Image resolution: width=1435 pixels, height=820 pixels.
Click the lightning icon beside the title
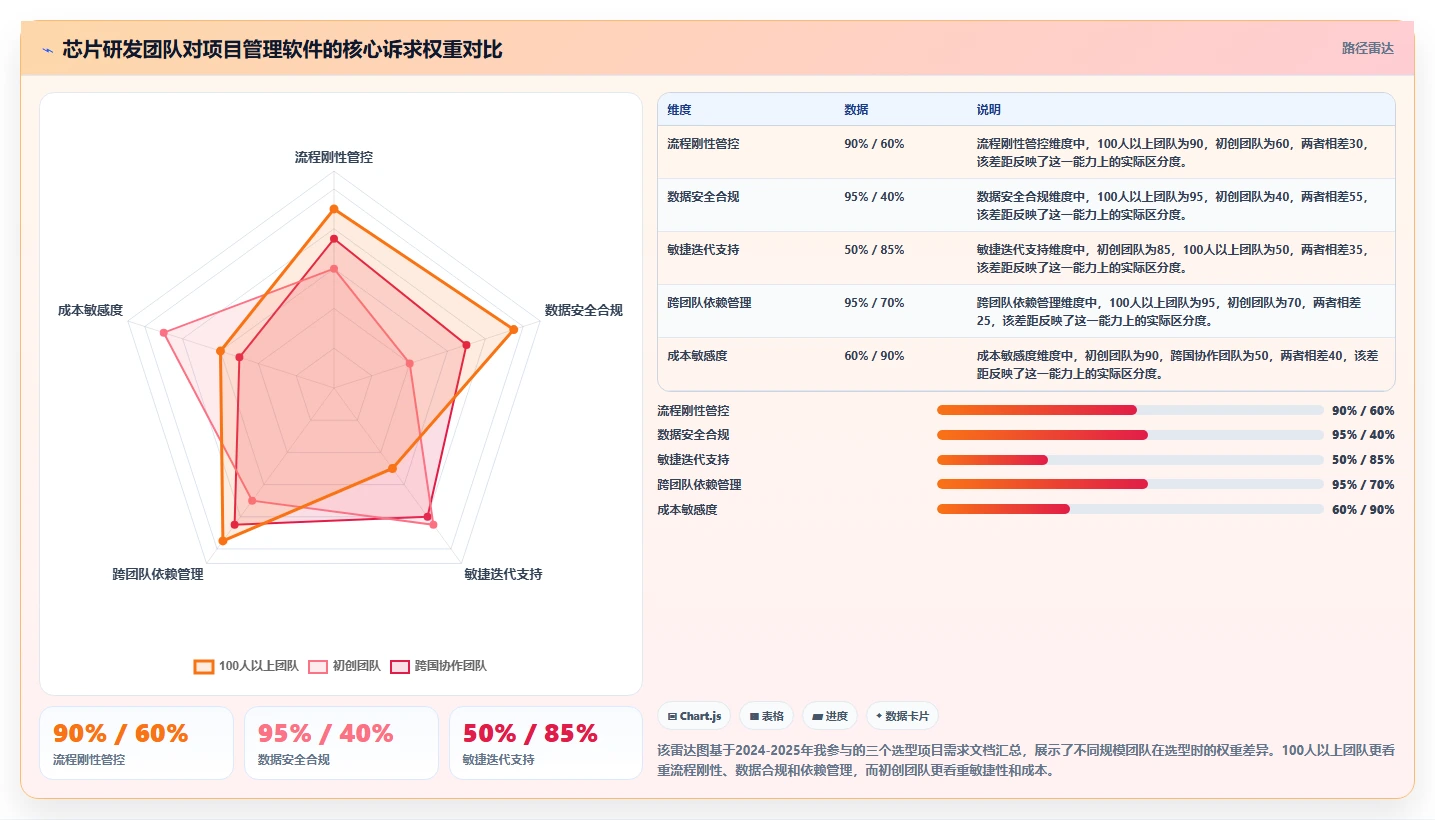pos(47,49)
